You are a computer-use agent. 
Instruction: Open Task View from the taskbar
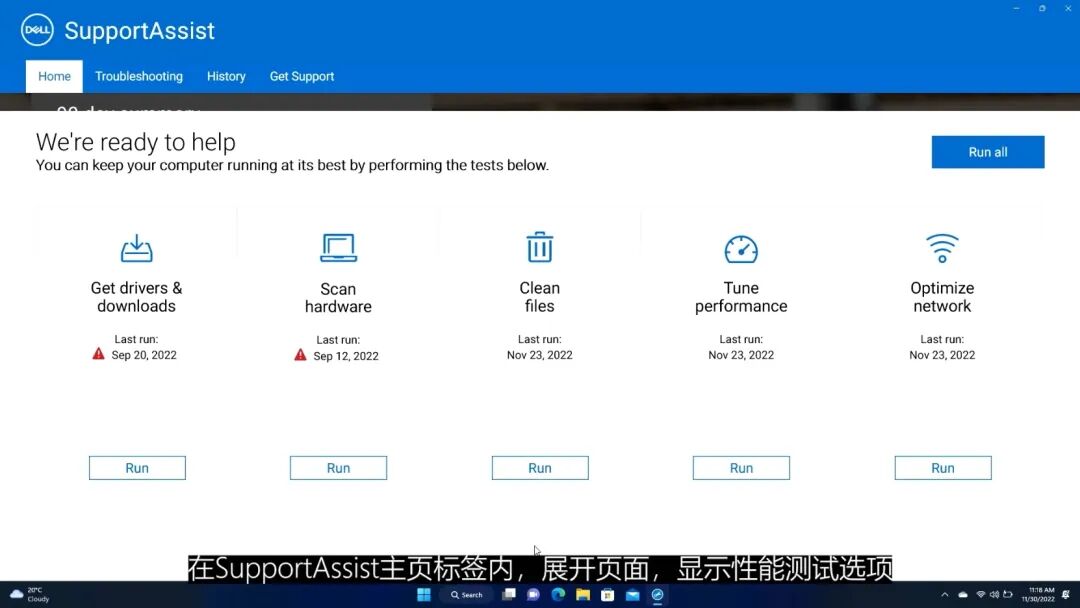[x=509, y=594]
